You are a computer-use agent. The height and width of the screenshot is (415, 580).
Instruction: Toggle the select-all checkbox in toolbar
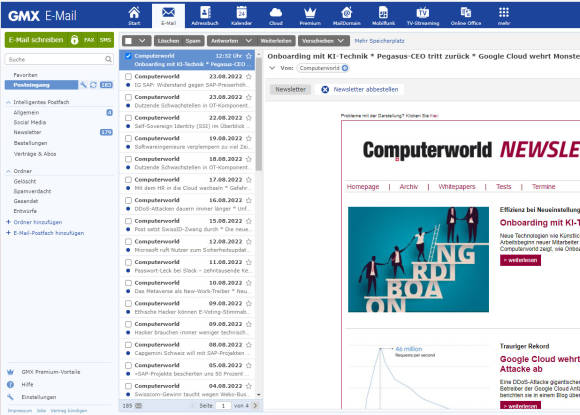click(x=128, y=41)
